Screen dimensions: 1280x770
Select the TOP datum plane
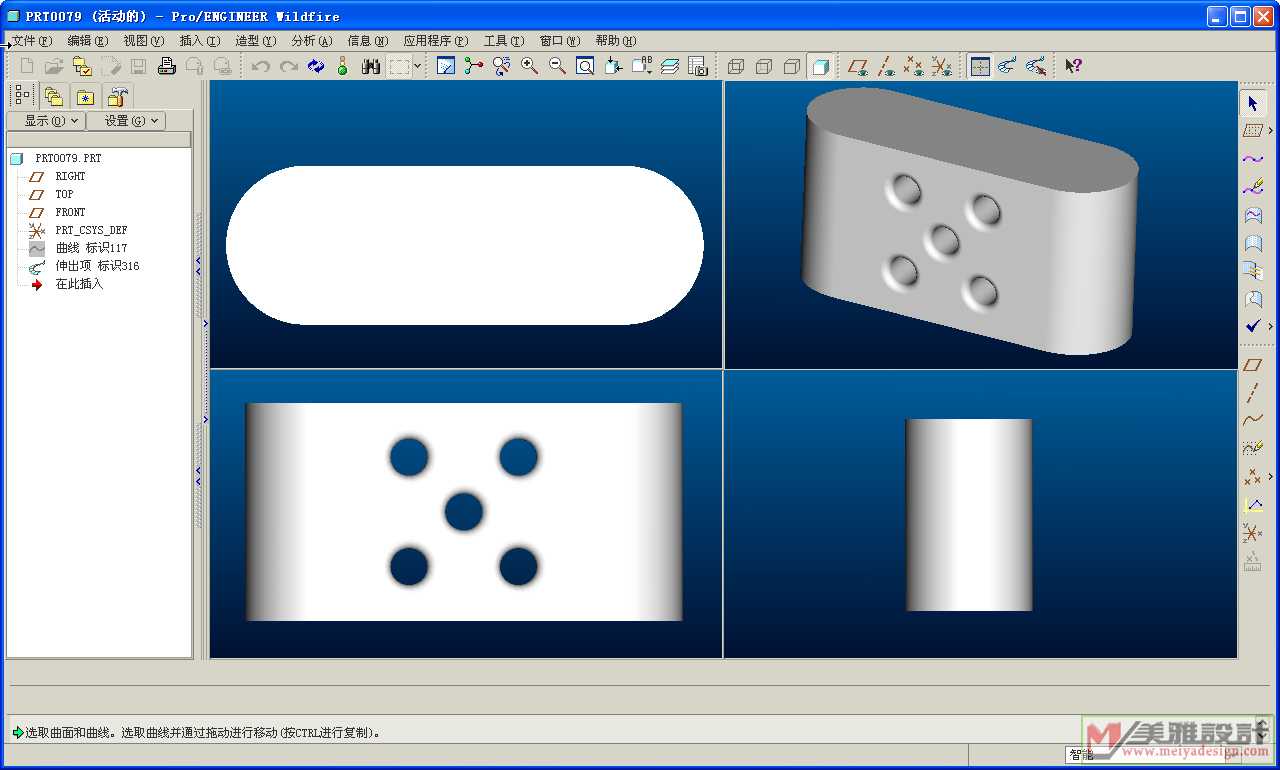(64, 194)
